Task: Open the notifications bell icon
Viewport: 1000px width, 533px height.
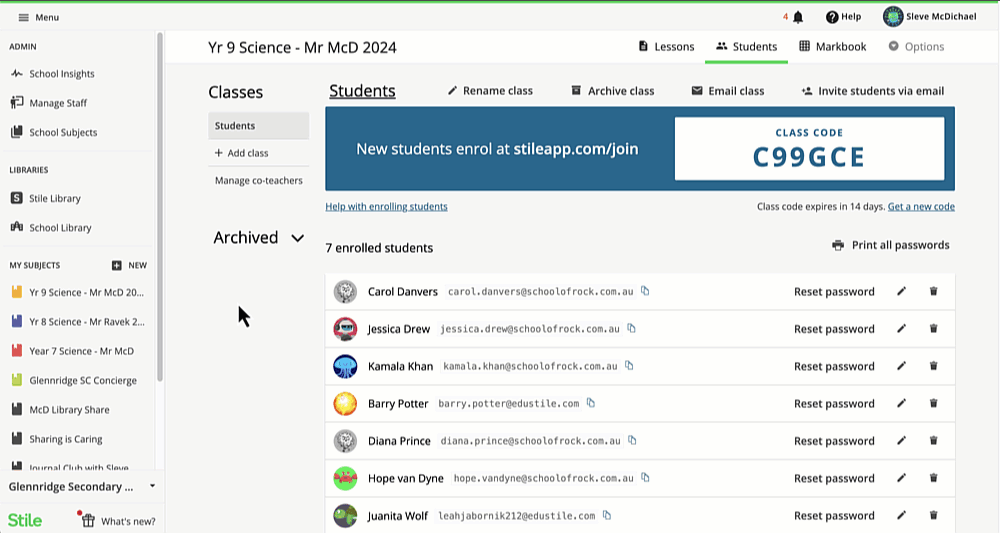Action: [x=798, y=17]
